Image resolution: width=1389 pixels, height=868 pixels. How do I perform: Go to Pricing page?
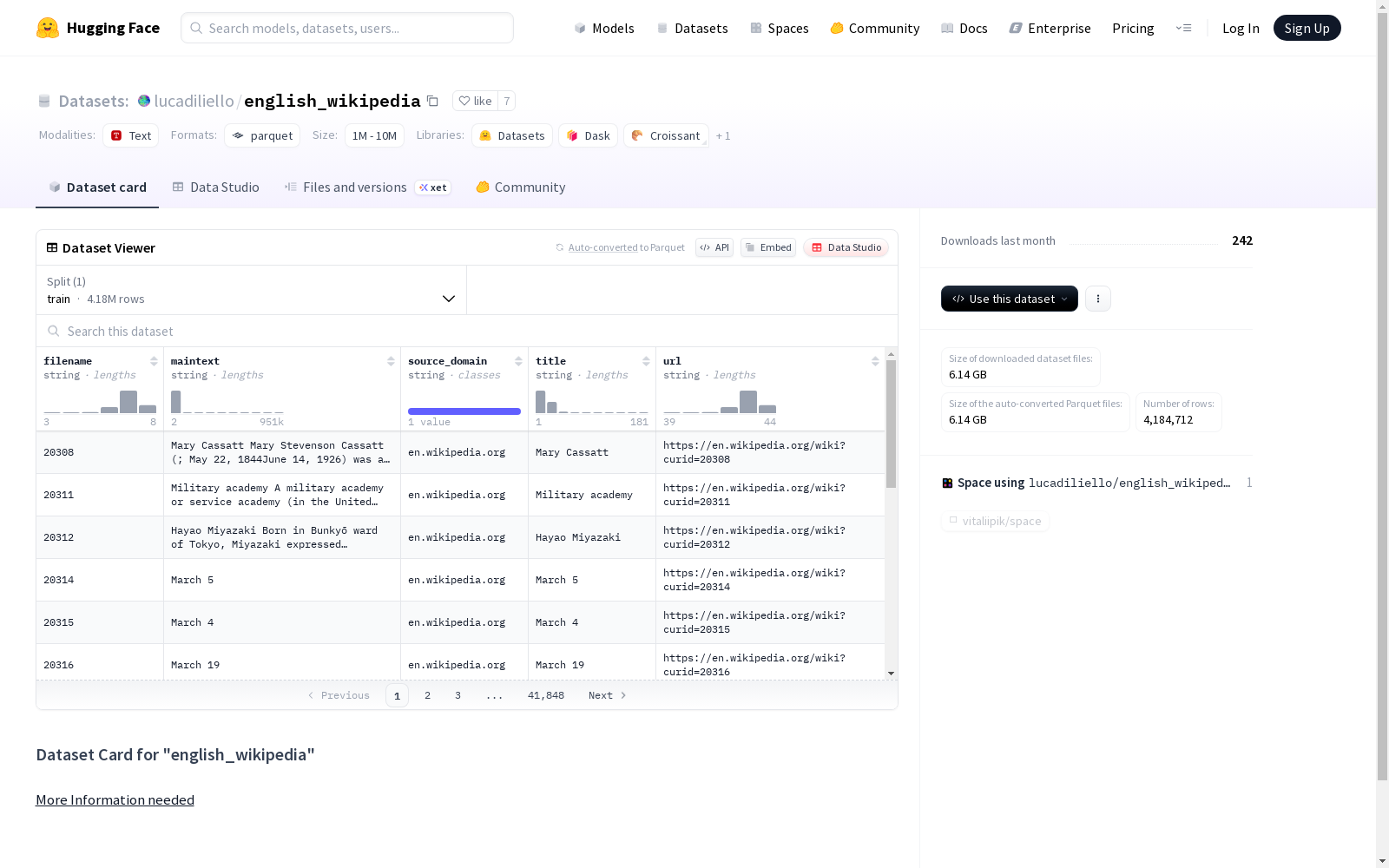[x=1133, y=28]
